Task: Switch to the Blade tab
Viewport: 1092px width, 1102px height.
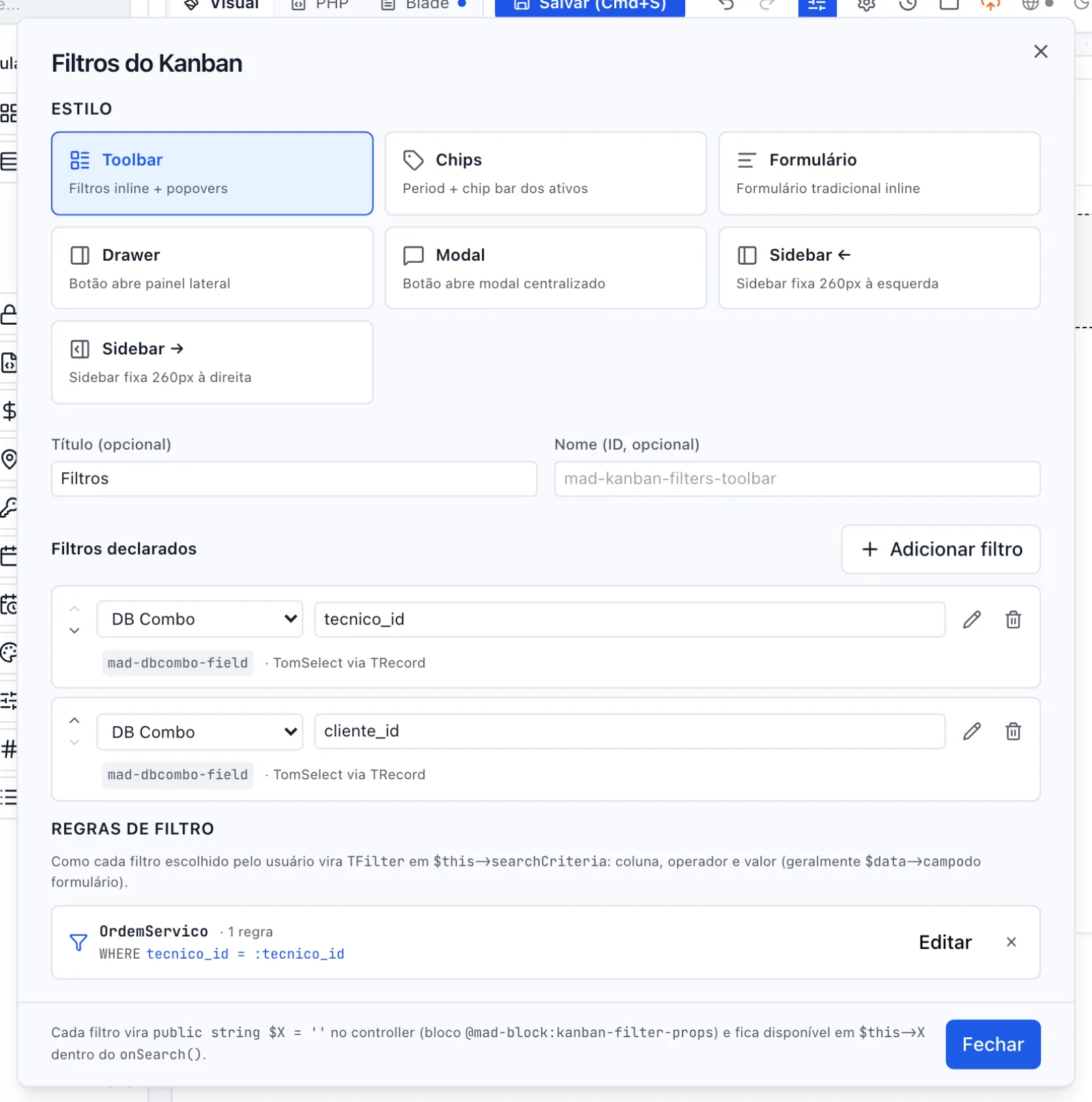Action: [424, 5]
